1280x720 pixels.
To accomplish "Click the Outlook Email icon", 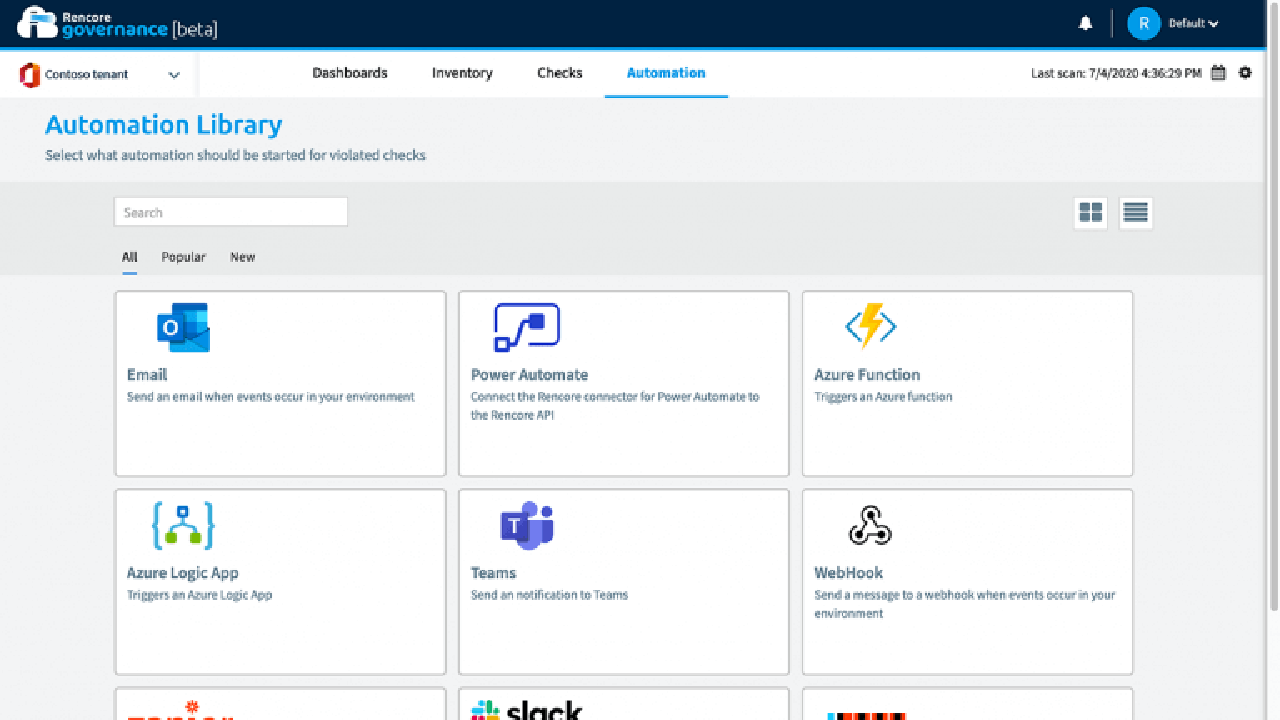I will (183, 328).
